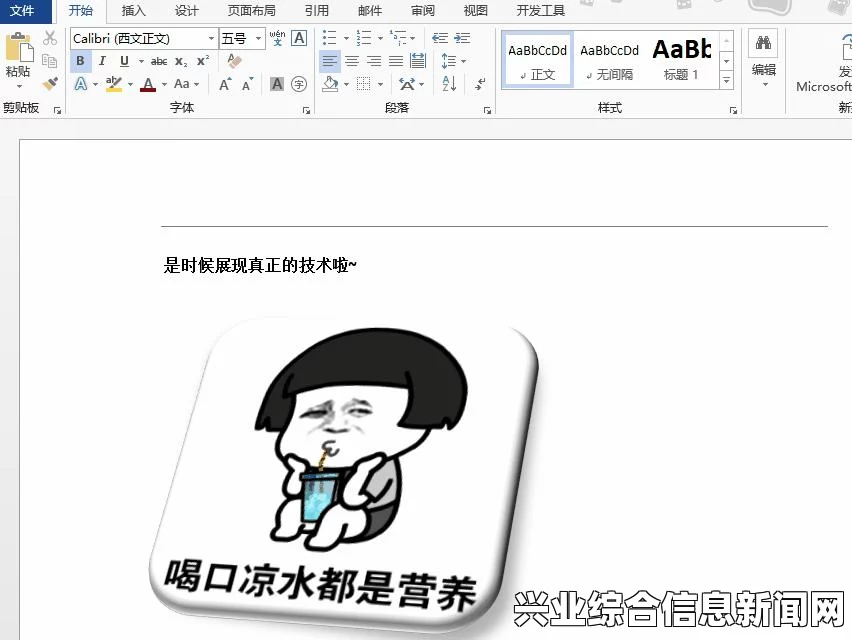Open the Font dialog launcher

click(306, 110)
